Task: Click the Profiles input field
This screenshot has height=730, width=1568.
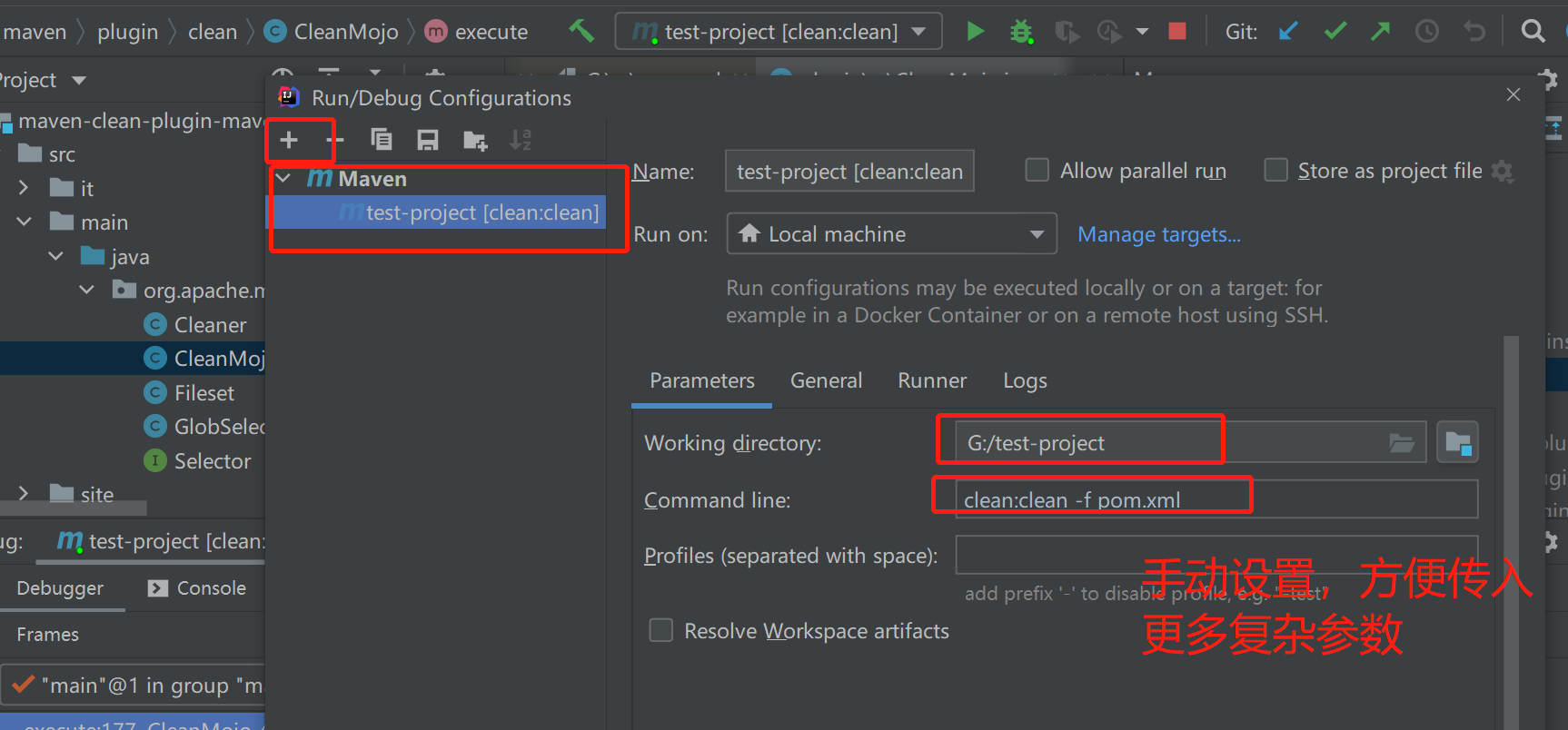Action: point(1216,555)
